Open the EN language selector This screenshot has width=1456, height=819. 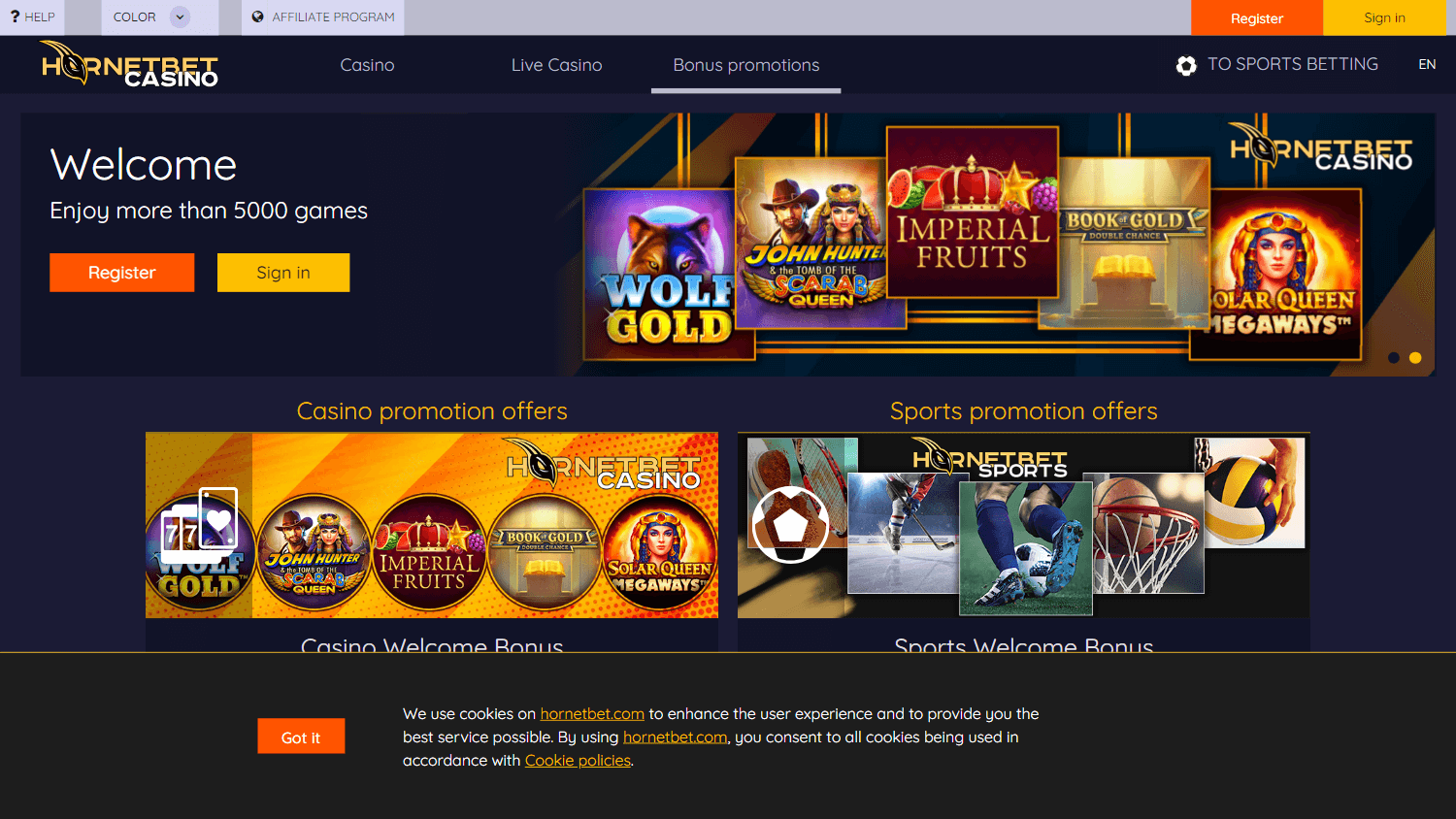(1427, 65)
